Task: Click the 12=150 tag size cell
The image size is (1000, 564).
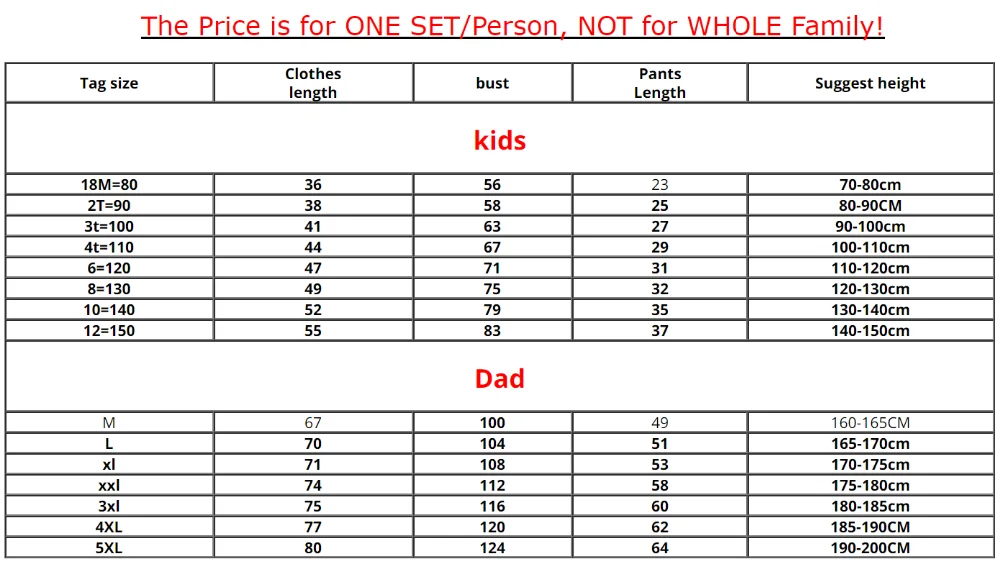Action: 109,330
